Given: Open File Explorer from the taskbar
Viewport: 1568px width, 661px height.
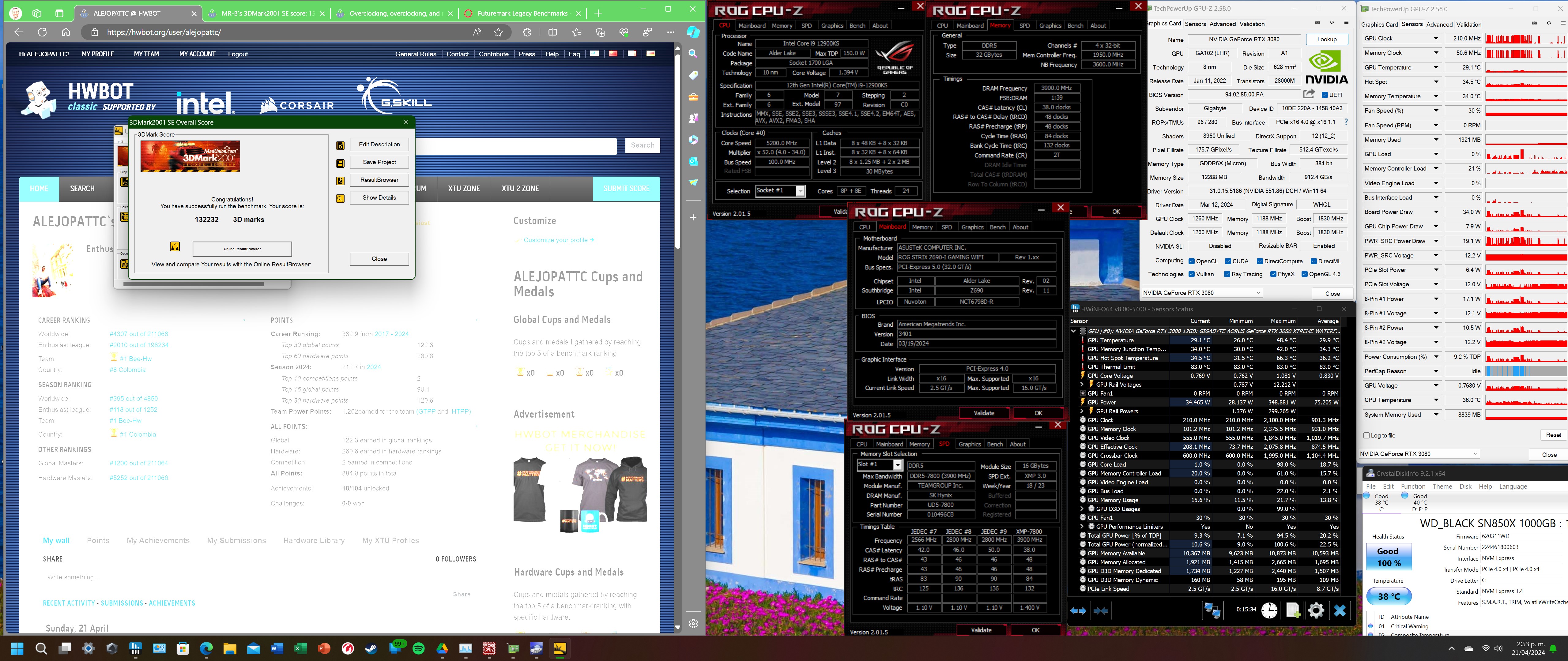Looking at the screenshot, I should [229, 648].
